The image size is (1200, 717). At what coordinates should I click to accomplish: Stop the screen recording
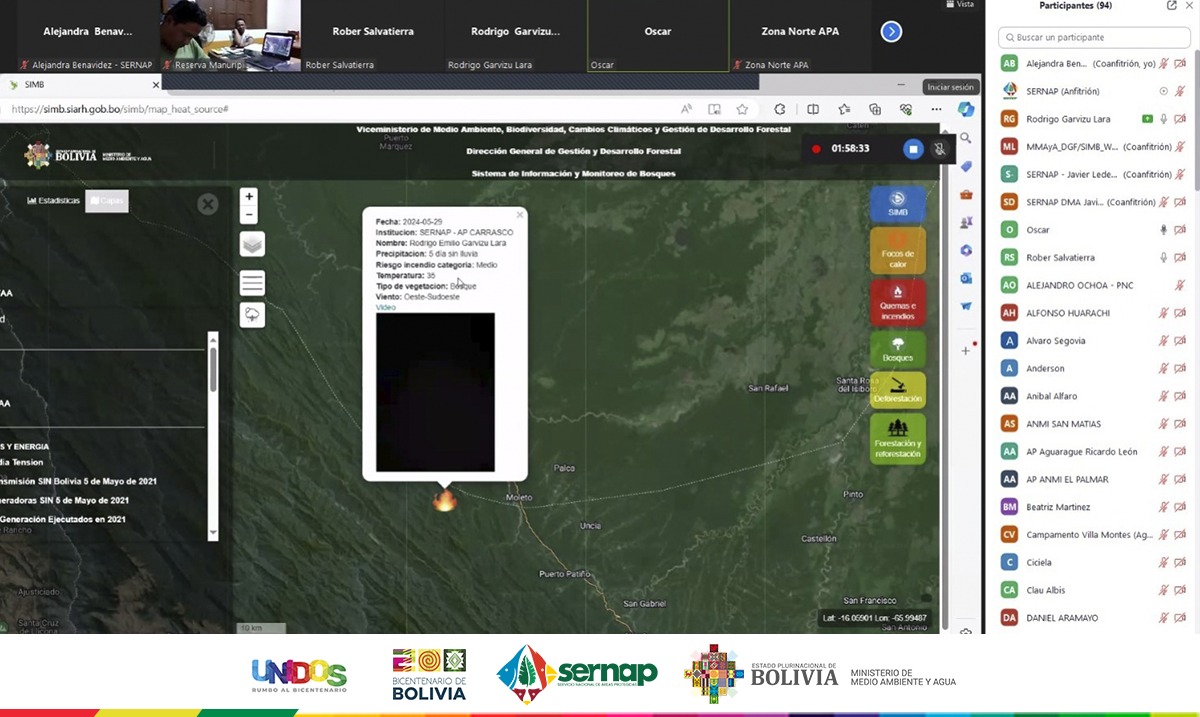click(x=912, y=149)
